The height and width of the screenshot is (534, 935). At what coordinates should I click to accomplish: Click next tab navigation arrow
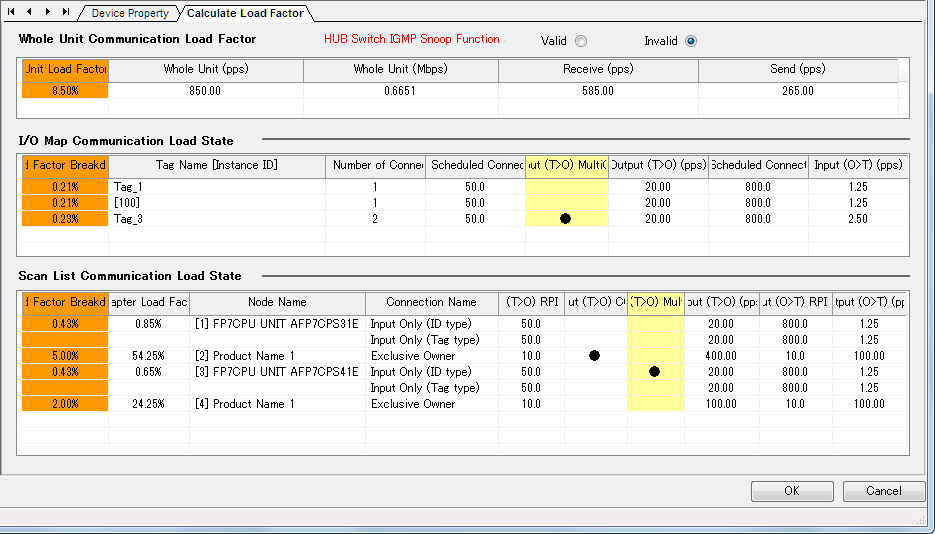click(x=48, y=12)
